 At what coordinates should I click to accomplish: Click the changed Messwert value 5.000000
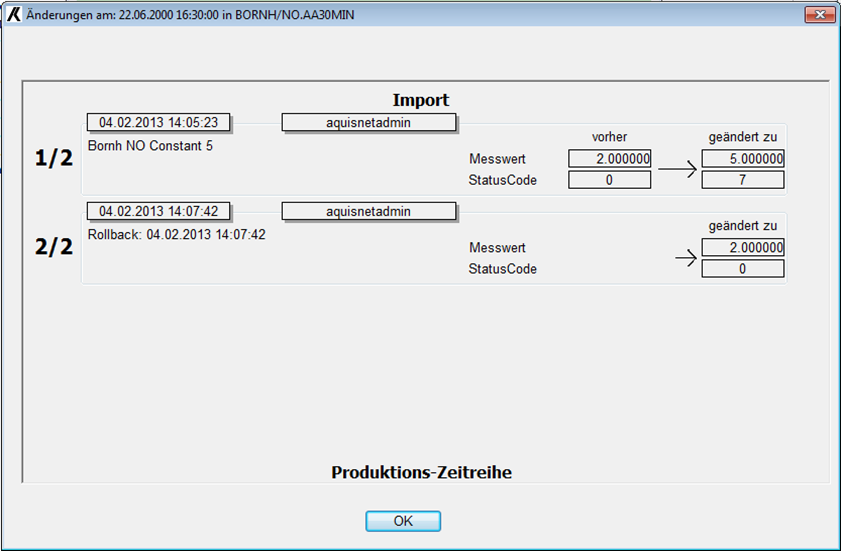(742, 159)
